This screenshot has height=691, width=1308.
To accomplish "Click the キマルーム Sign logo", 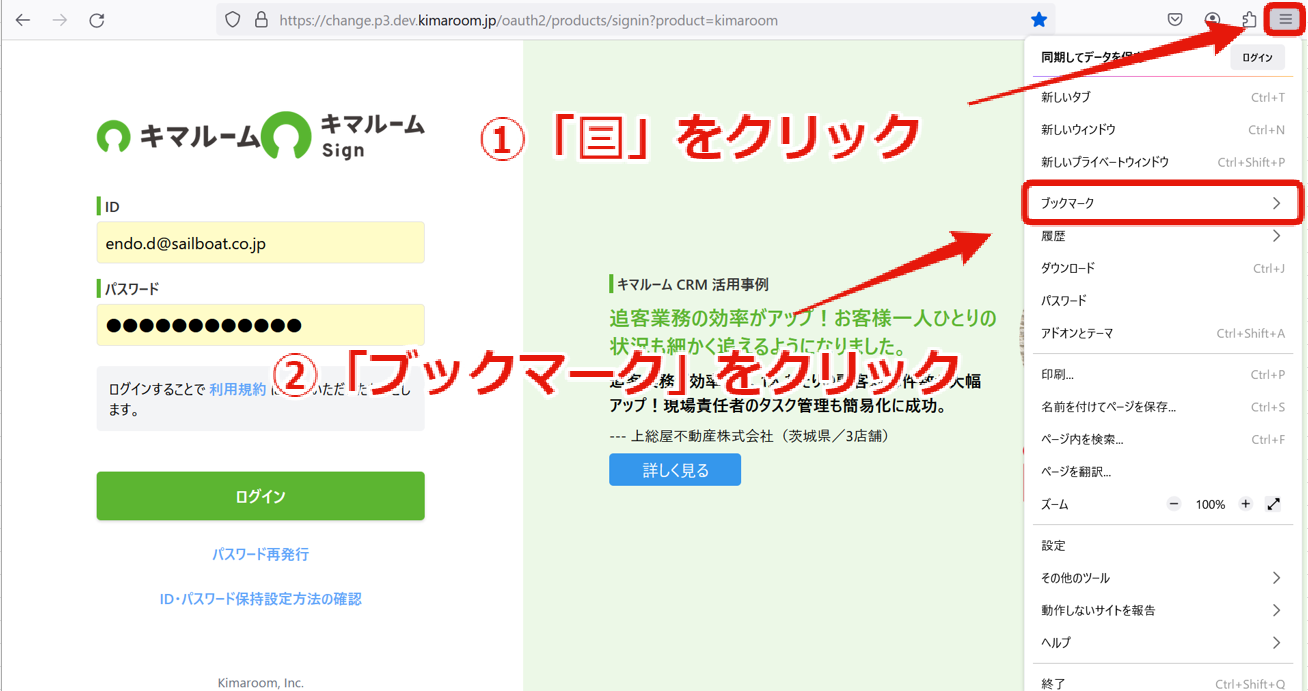I will (x=343, y=136).
